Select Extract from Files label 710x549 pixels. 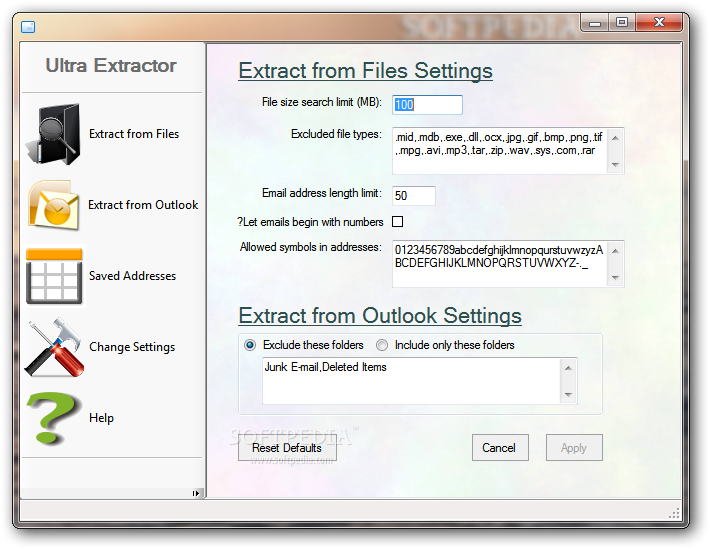[x=134, y=134]
